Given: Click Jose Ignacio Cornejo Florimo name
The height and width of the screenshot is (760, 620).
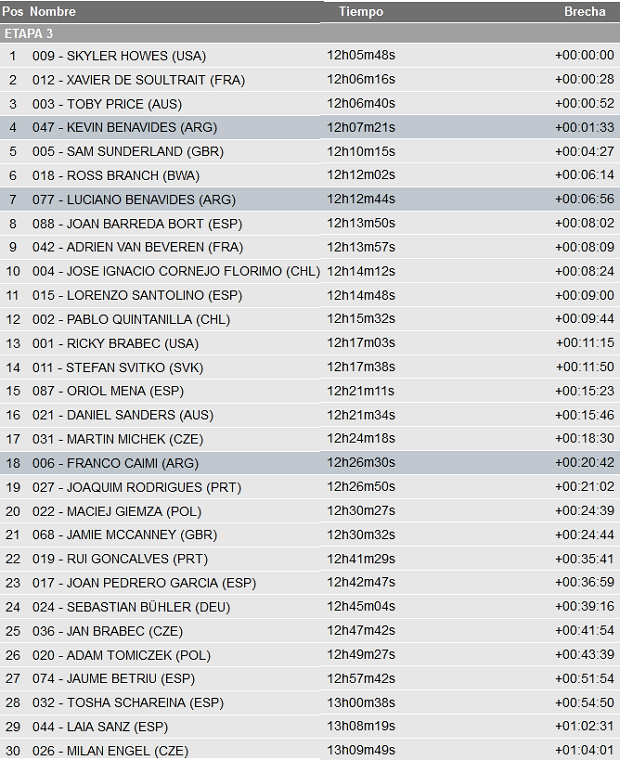Looking at the screenshot, I should (176, 272).
